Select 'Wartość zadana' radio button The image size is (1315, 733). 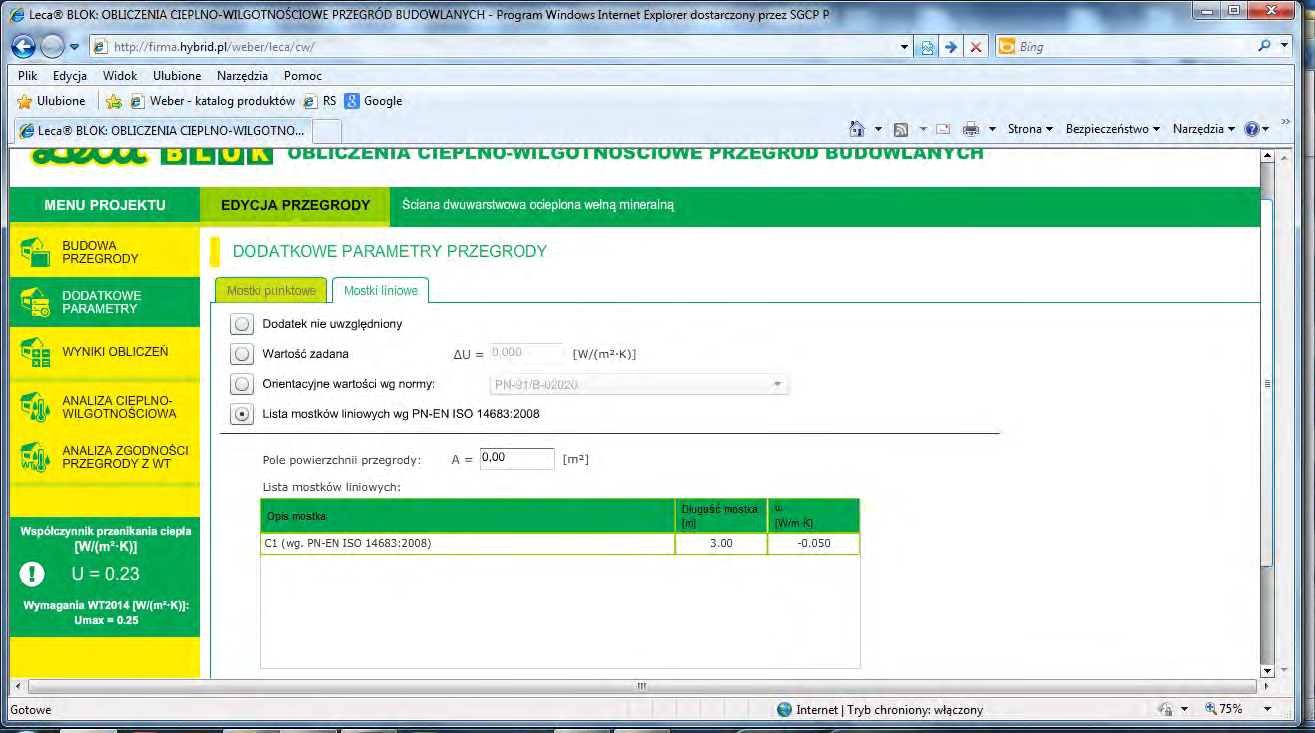[241, 353]
